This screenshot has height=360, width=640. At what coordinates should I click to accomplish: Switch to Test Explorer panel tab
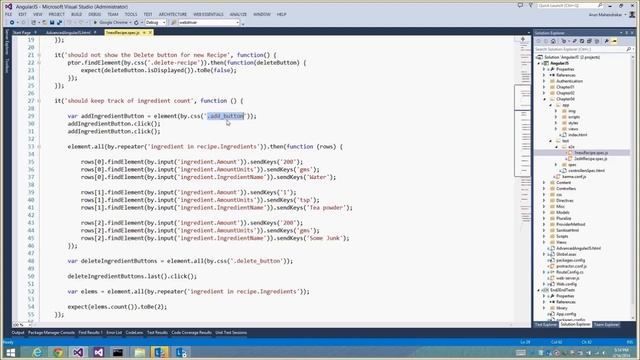546,324
